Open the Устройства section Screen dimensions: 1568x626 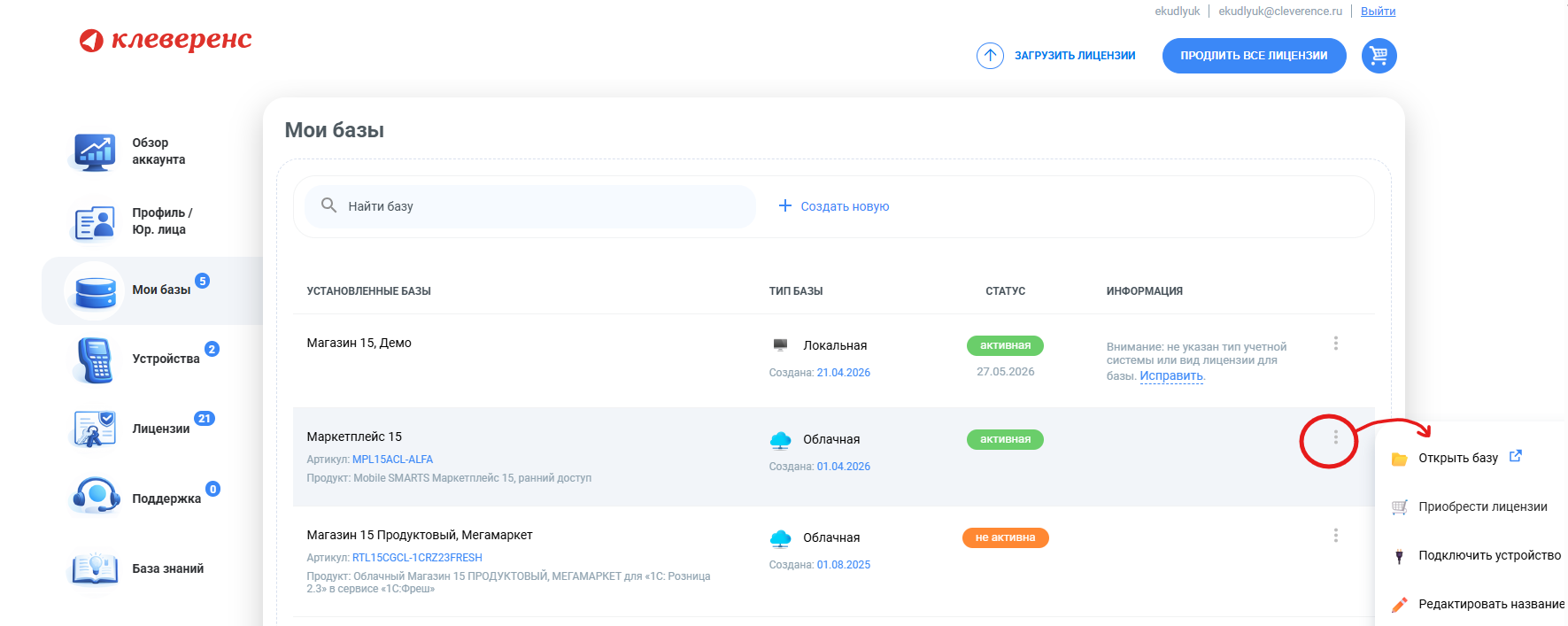(x=166, y=359)
